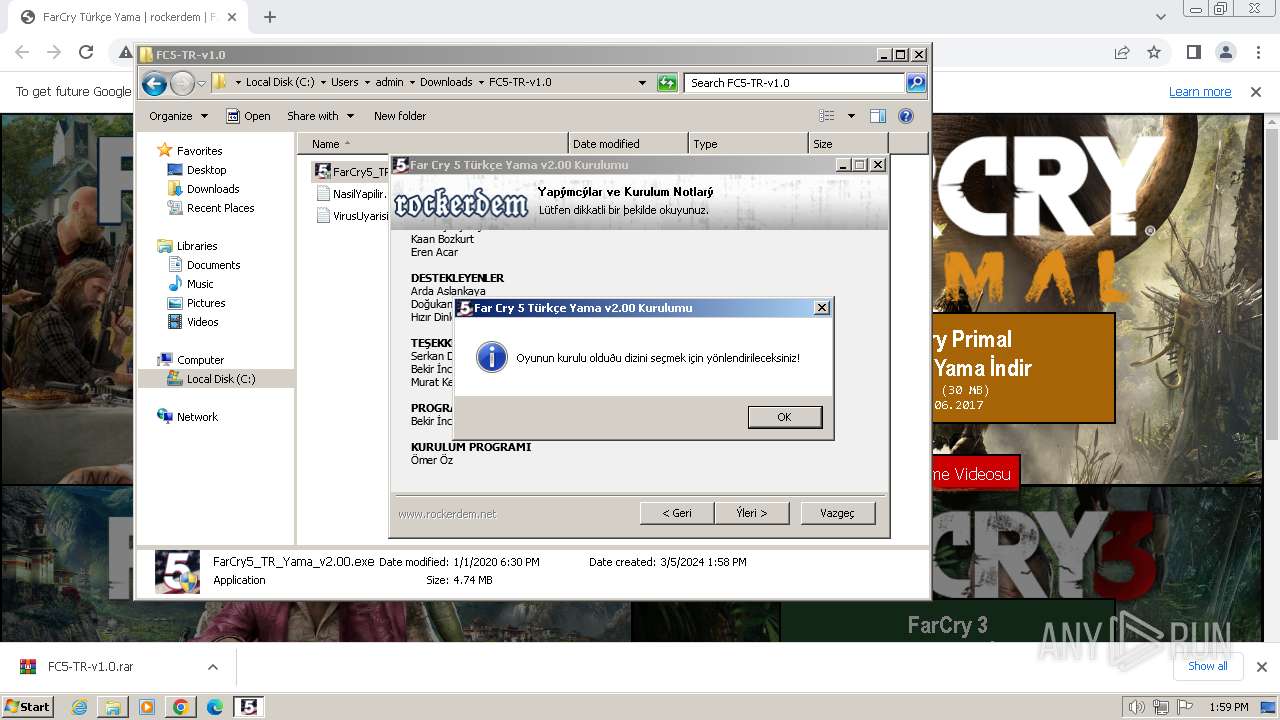Click the Geri back button in the installer
Screen dimensions: 1280x720
(677, 513)
